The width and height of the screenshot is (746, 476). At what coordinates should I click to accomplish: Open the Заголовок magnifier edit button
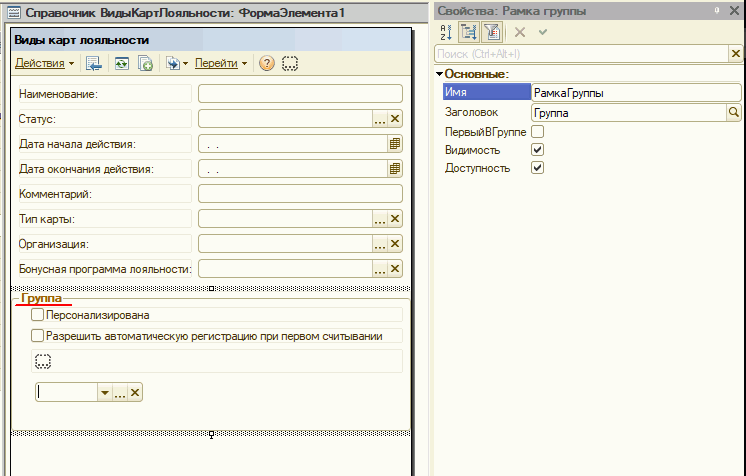[734, 113]
